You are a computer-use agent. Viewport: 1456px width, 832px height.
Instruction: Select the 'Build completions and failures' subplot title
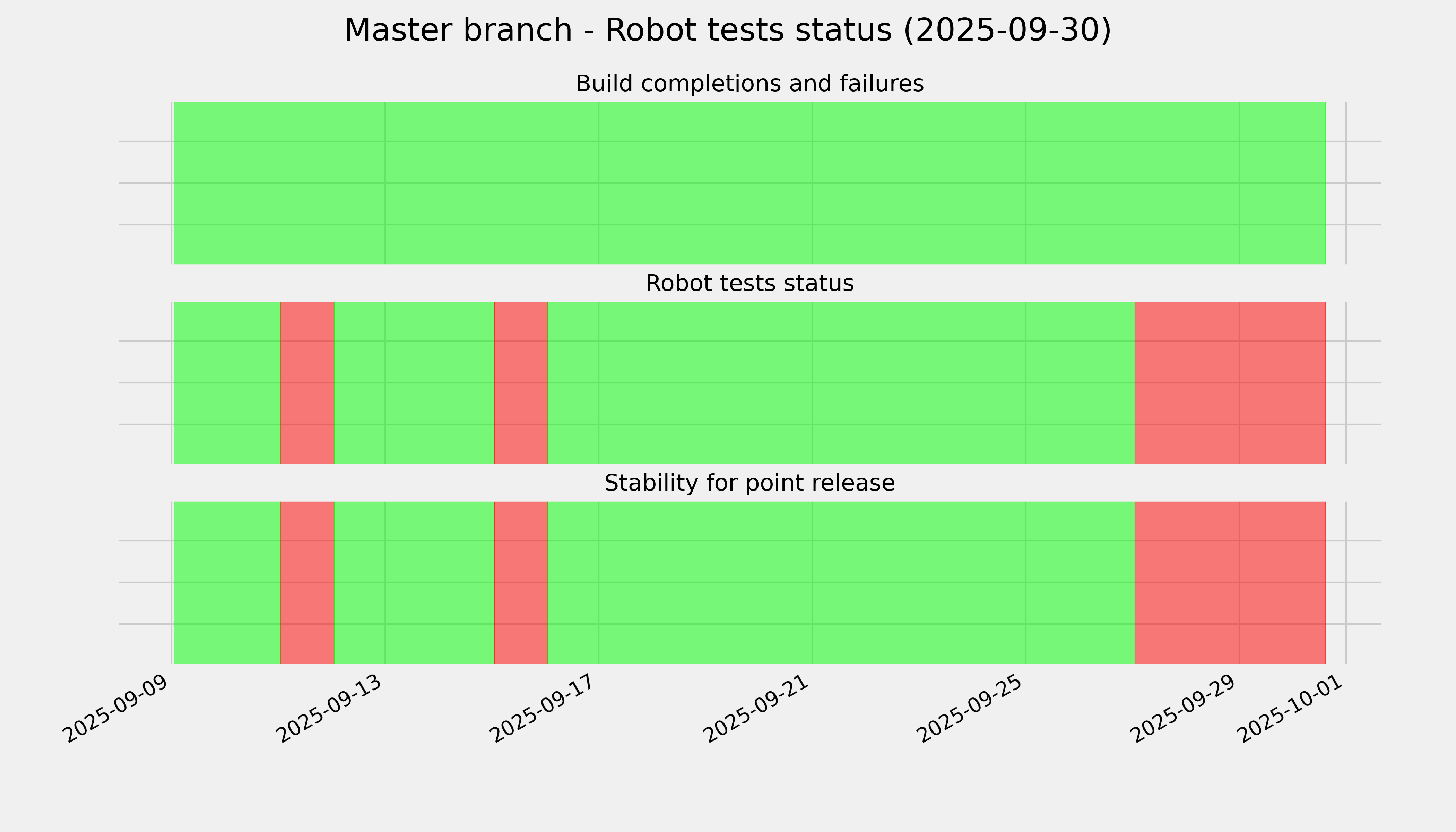point(749,84)
